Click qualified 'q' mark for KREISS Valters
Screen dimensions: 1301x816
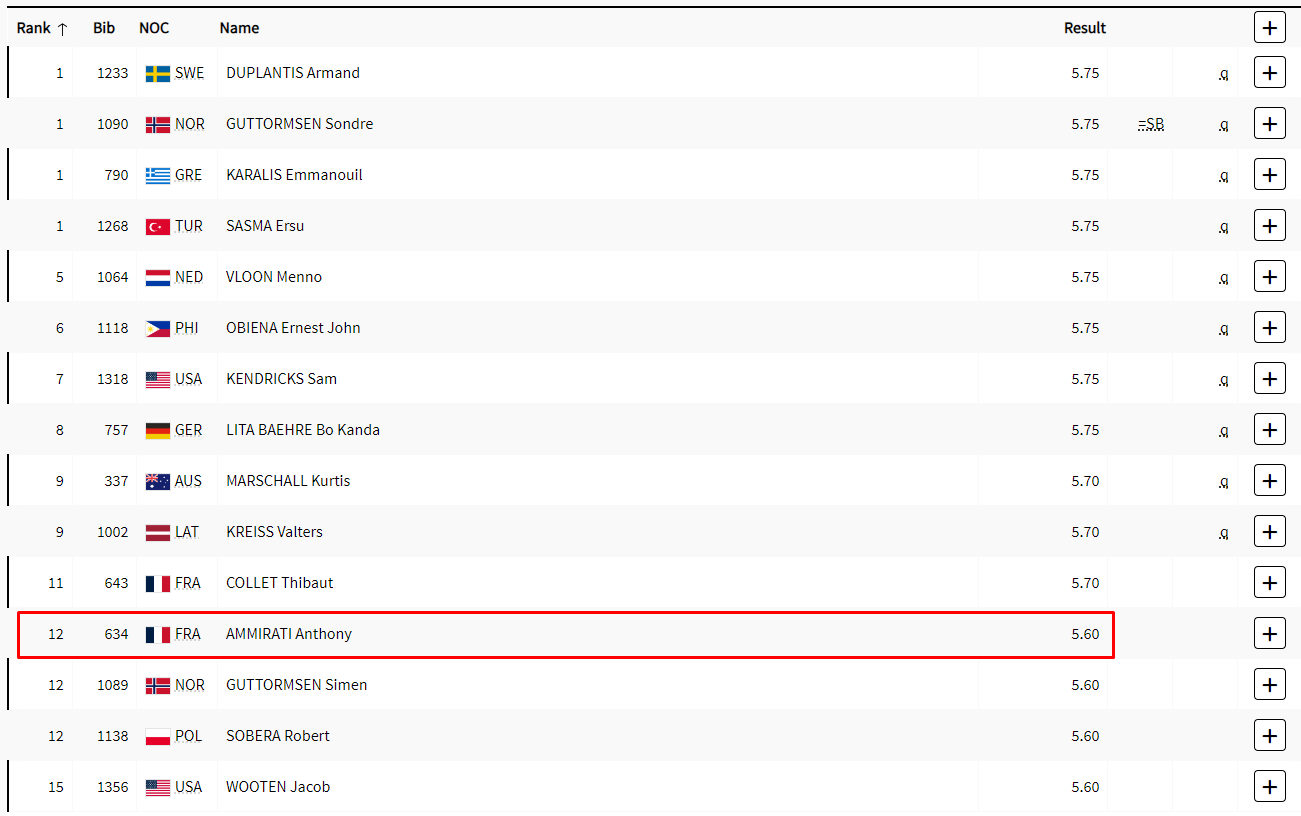click(x=1223, y=534)
